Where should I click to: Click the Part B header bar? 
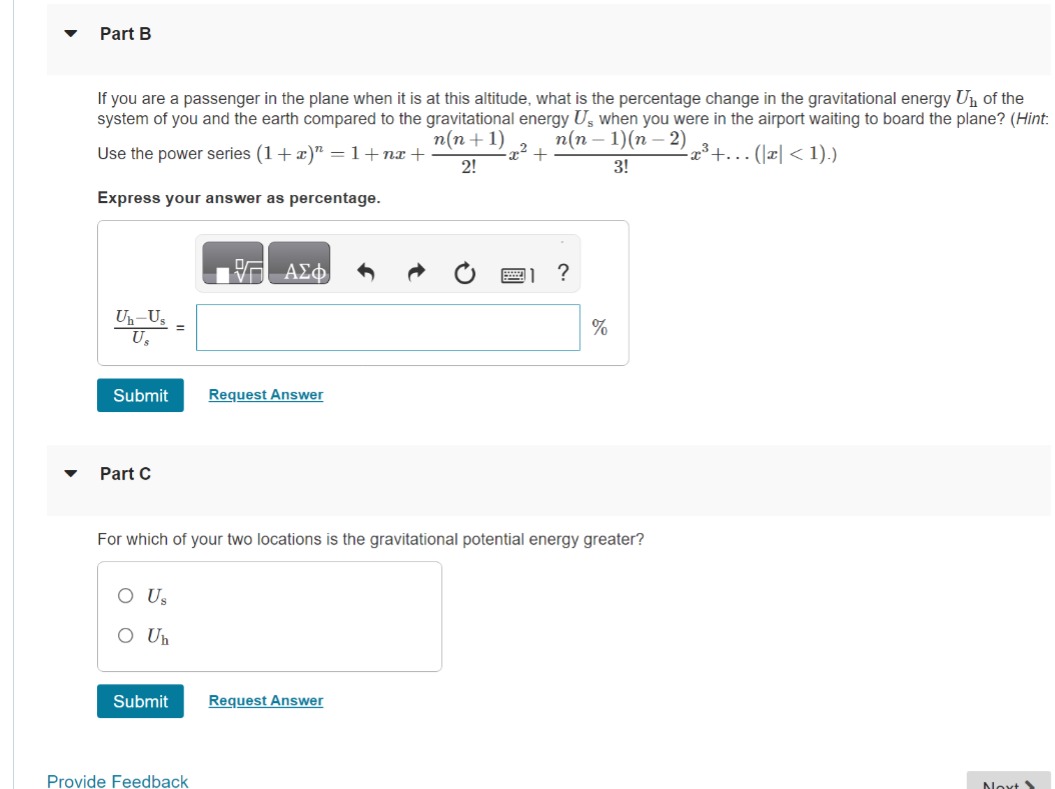[x=124, y=33]
